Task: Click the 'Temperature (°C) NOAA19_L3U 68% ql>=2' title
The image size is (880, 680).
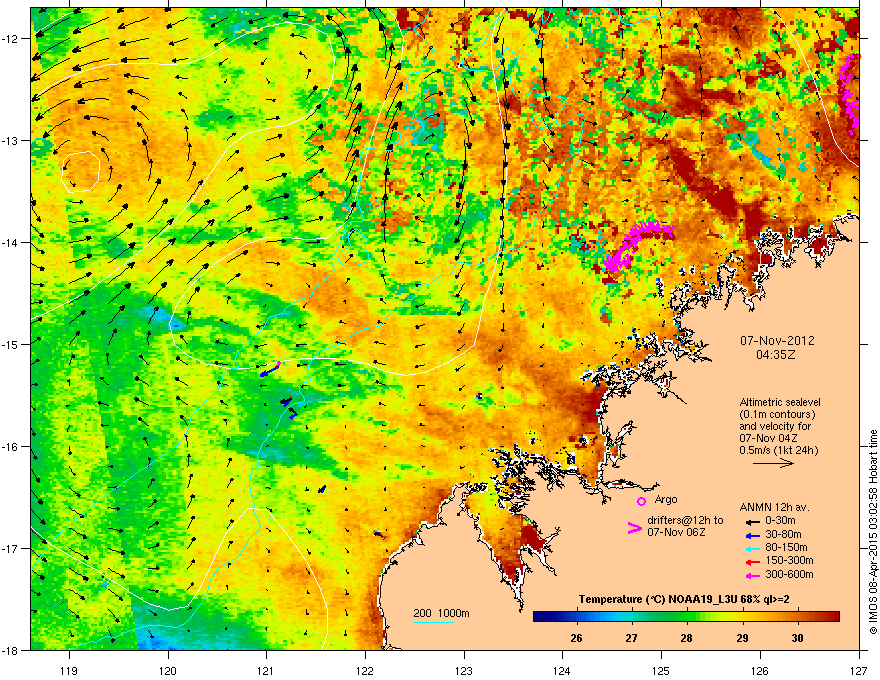Action: [x=684, y=599]
